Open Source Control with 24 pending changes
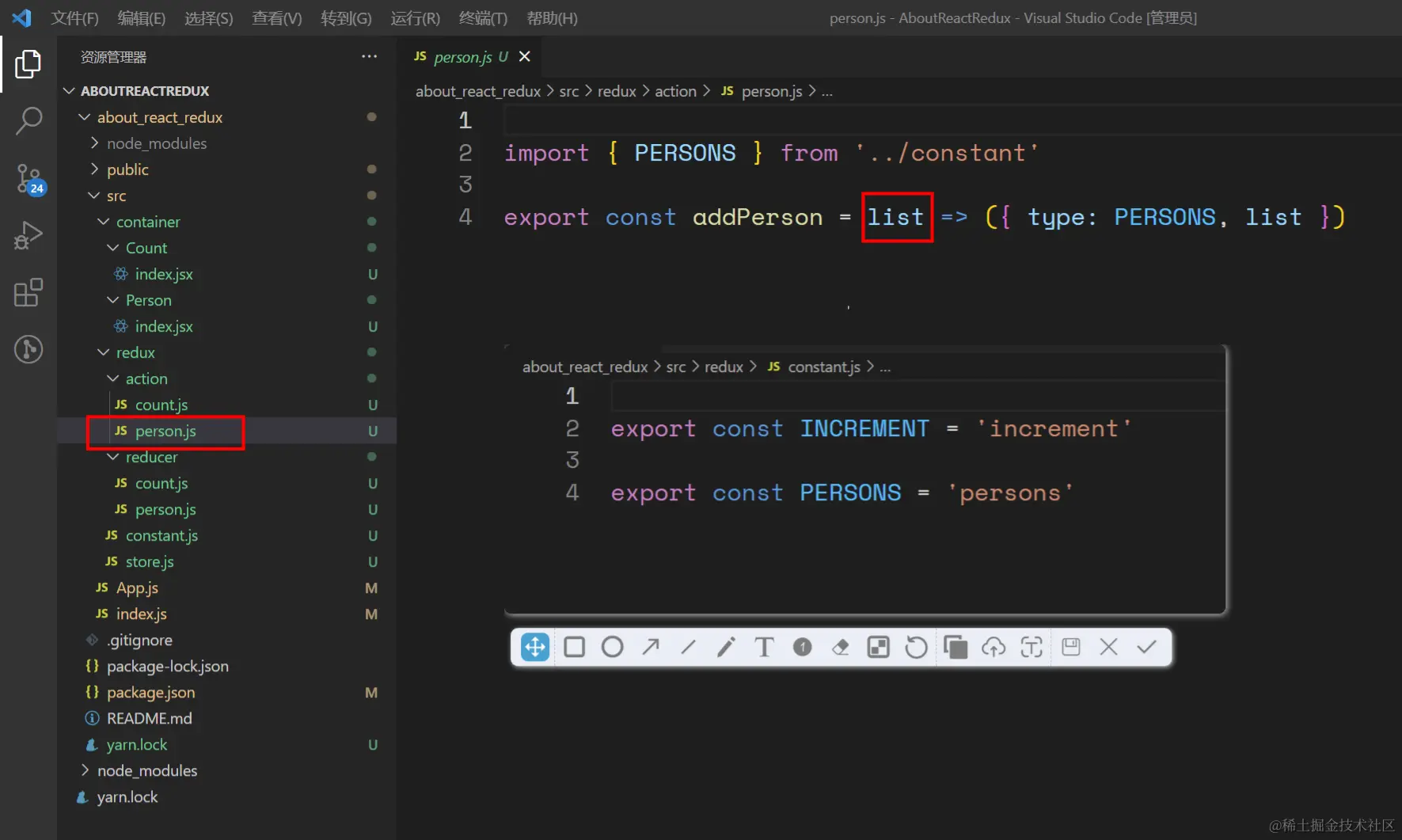The image size is (1402, 840). [x=30, y=179]
